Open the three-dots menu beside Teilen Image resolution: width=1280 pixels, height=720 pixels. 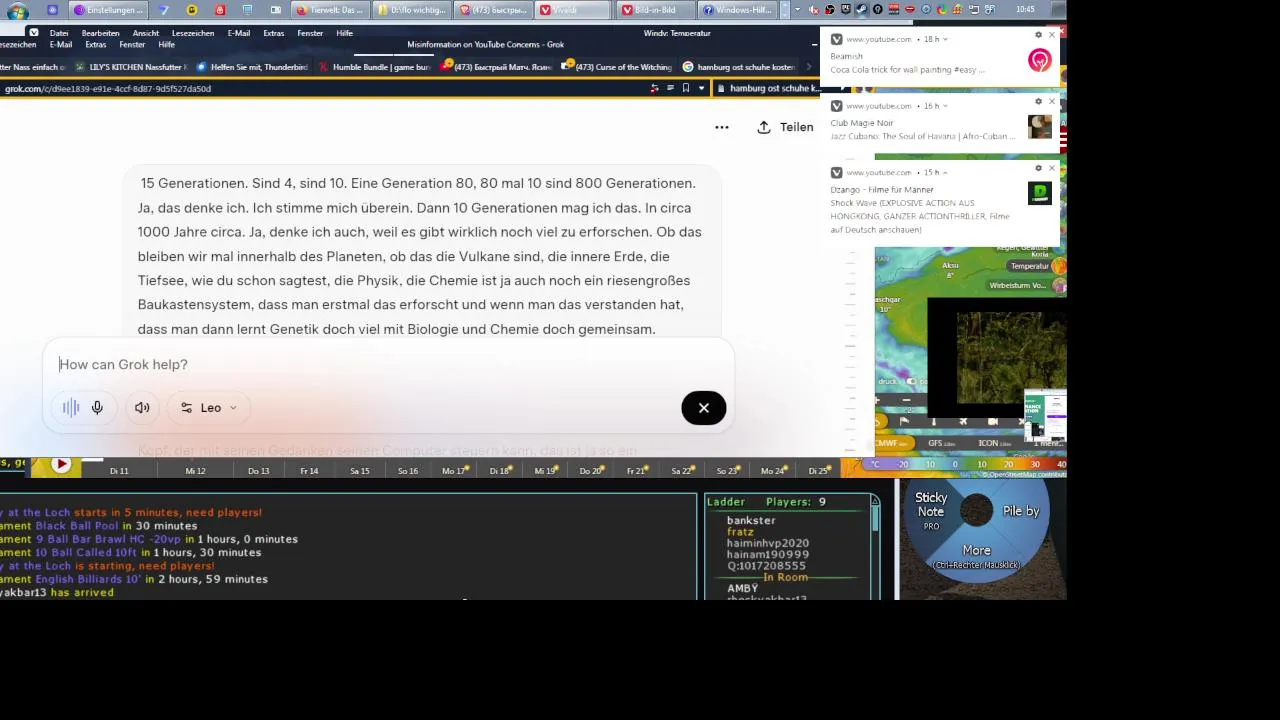[x=722, y=127]
